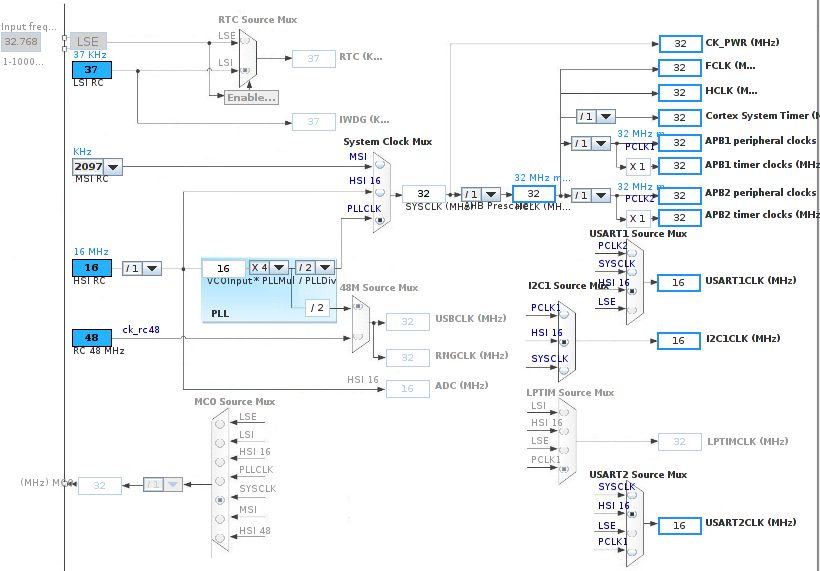Click the SYSCLK 32 field
This screenshot has height=571, width=820.
424,194
